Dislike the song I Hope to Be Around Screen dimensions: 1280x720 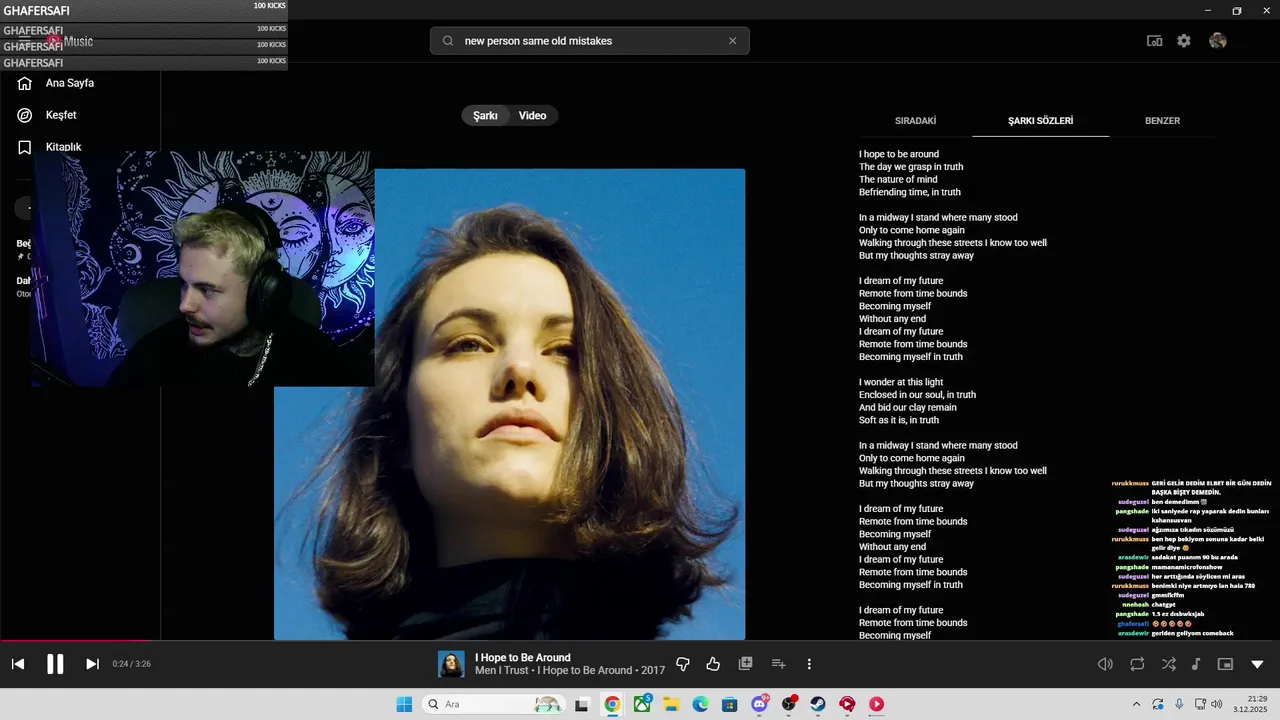point(683,664)
